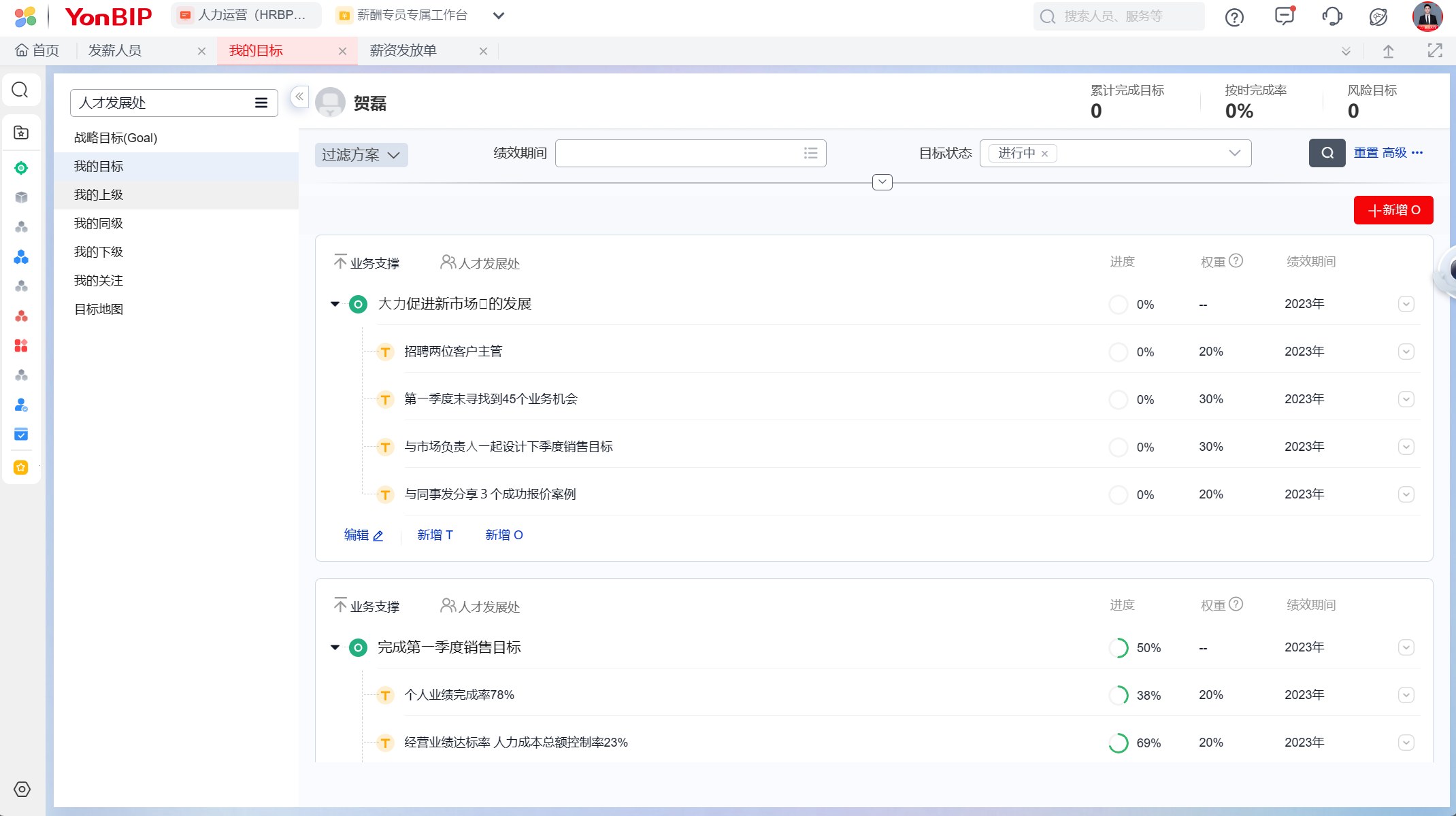Click the blue cubes icon in sidebar
This screenshot has width=1456, height=816.
pos(21,257)
